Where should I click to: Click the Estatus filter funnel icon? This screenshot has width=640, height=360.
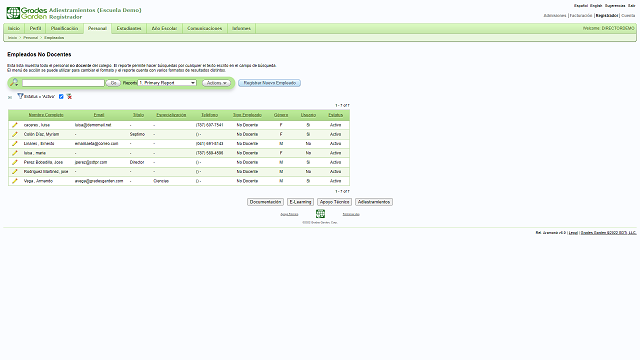(20, 96)
